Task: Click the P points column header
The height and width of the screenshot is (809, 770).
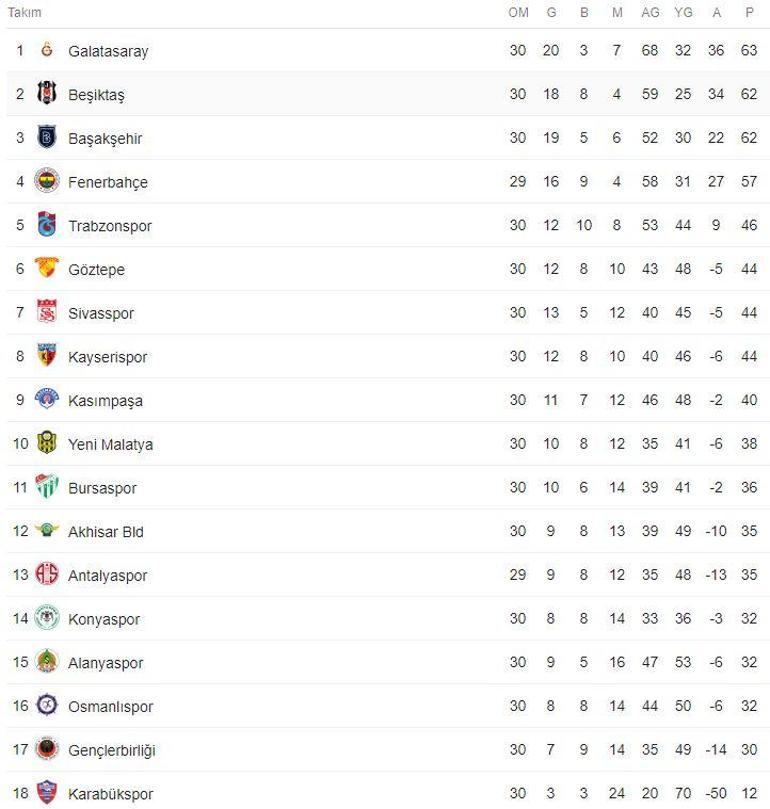Action: (x=749, y=13)
